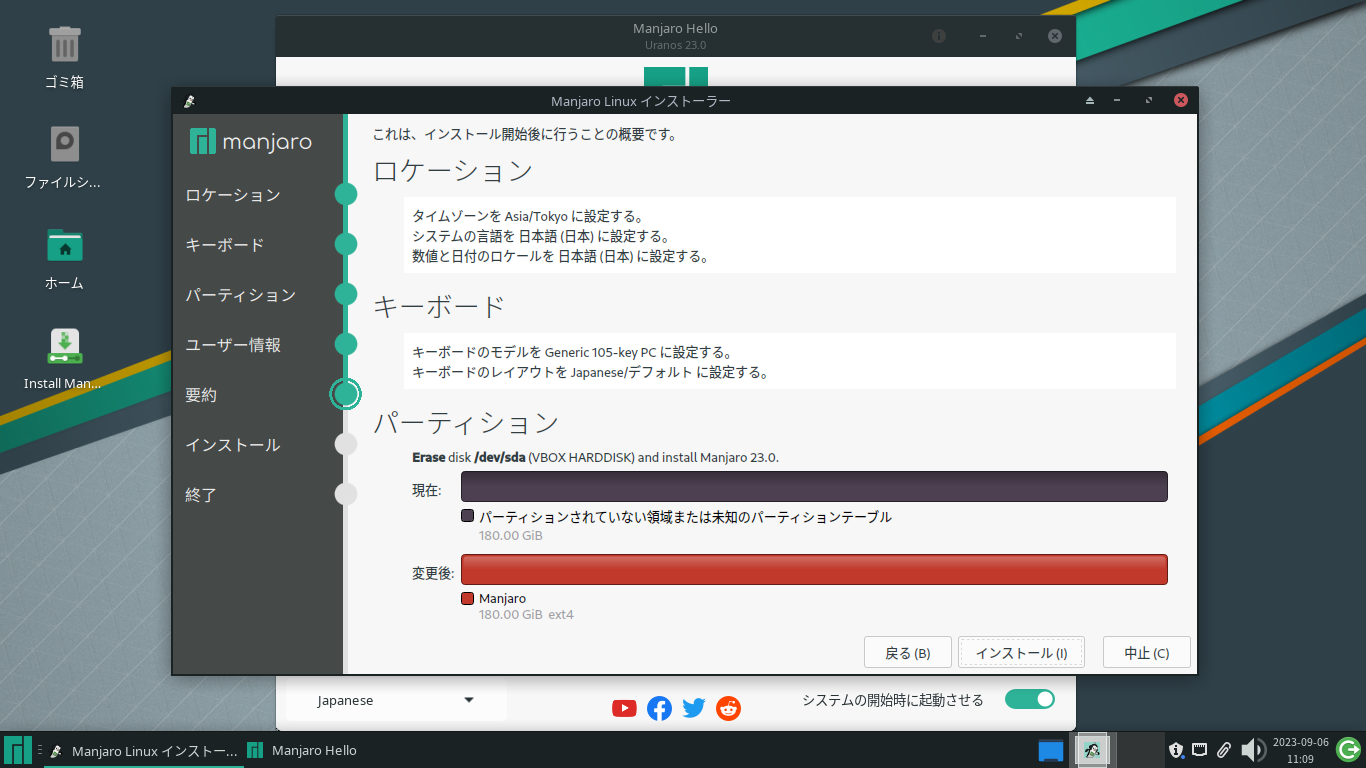The image size is (1366, 768).
Task: Open the clipboard paperclip tray icon
Action: click(x=1223, y=750)
